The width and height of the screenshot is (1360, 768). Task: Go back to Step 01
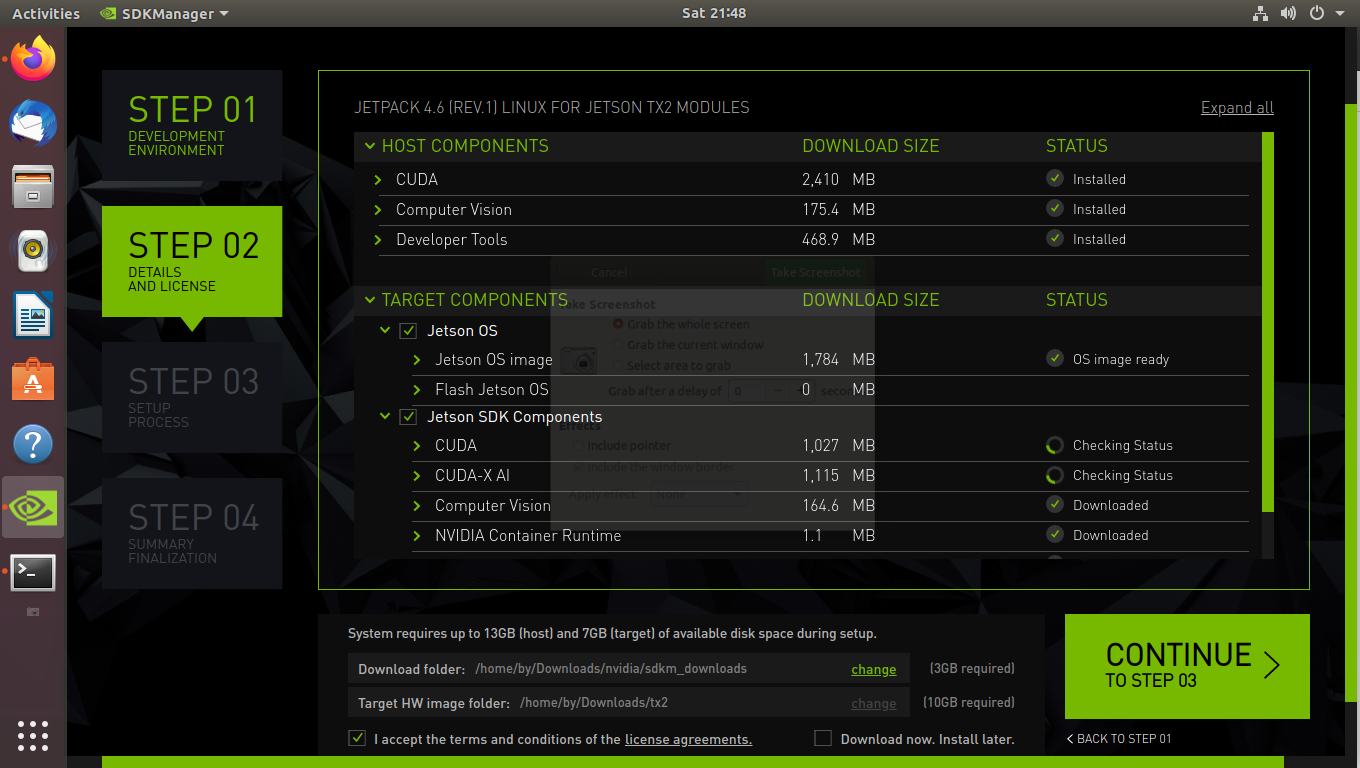pyautogui.click(x=1119, y=739)
